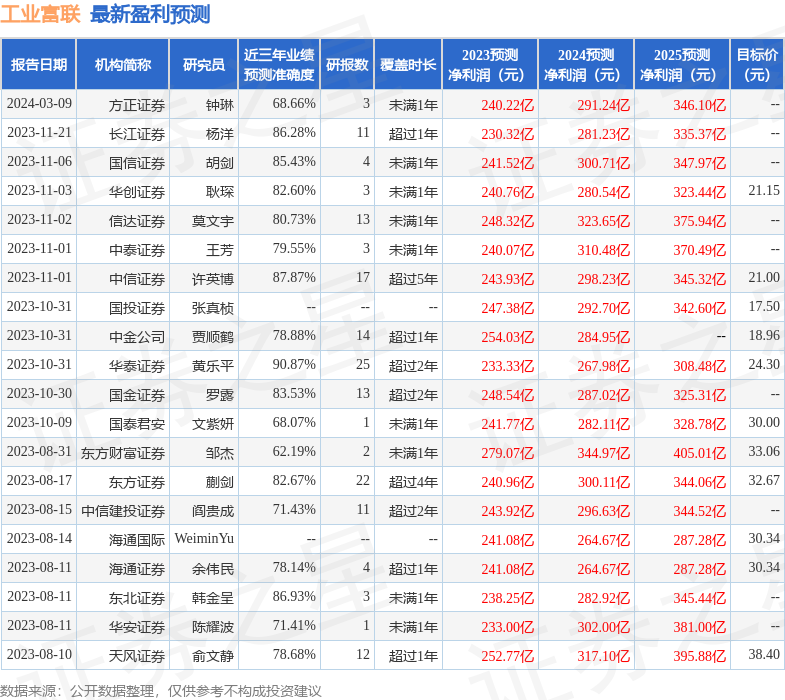Click the 覆盖时长 column header
This screenshot has width=785, height=700.
(408, 65)
